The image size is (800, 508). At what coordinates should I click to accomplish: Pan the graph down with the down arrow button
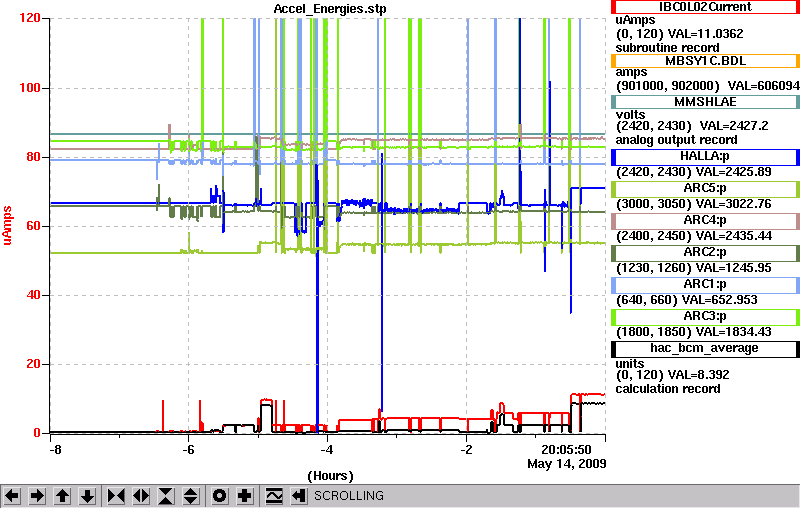click(87, 495)
